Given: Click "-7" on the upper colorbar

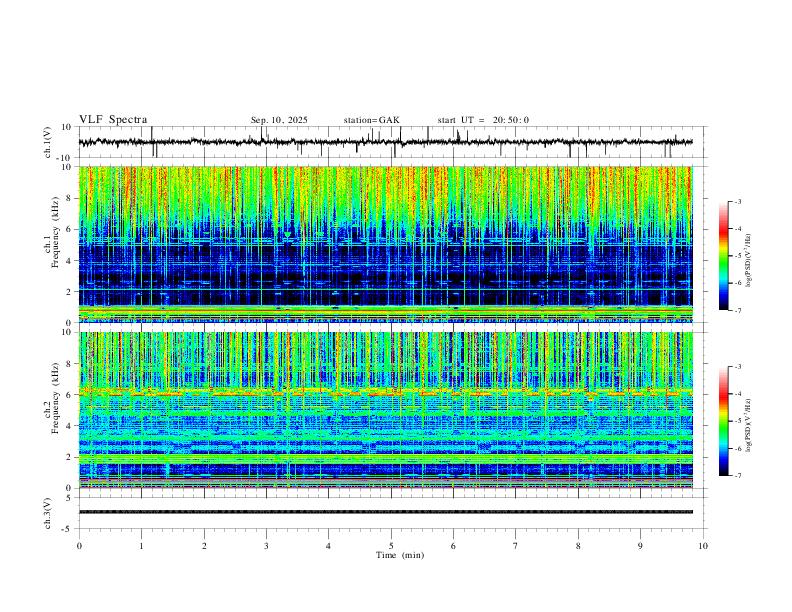Looking at the screenshot, I should pyautogui.click(x=738, y=311).
